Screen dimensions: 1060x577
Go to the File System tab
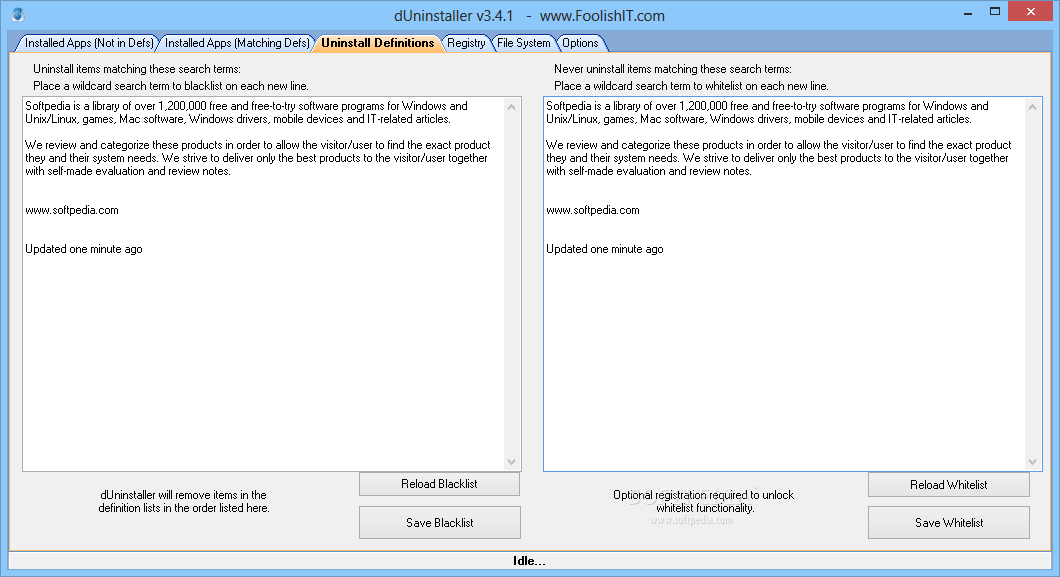point(524,43)
